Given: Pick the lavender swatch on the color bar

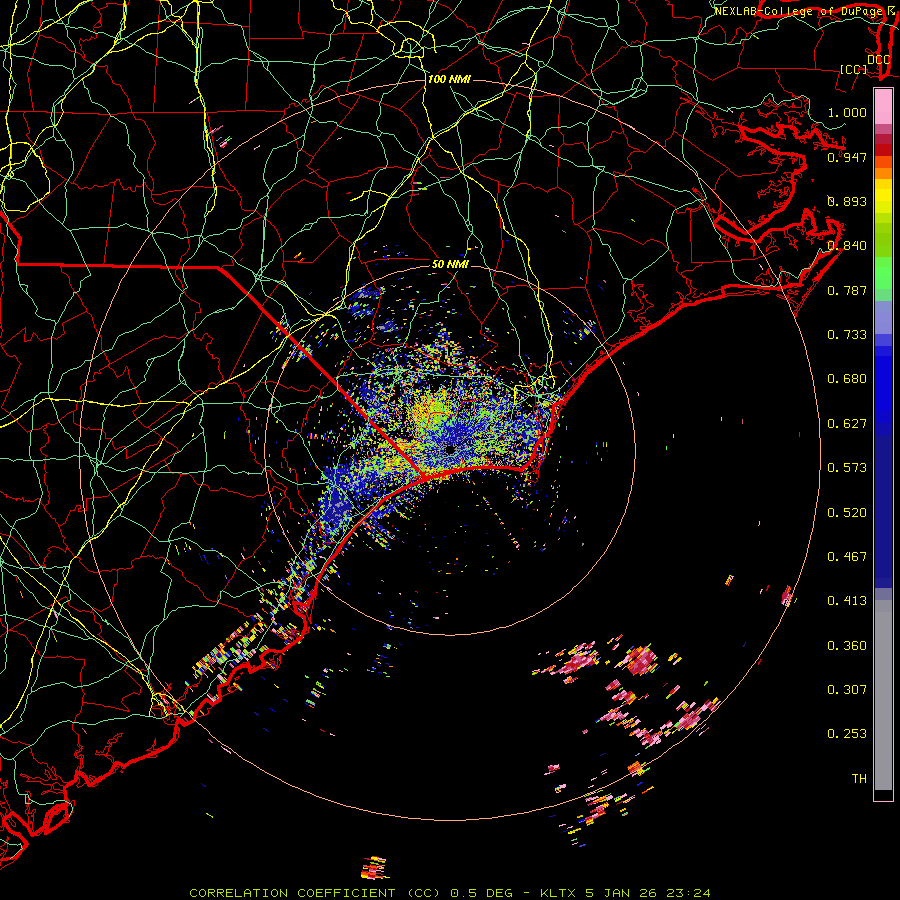Looking at the screenshot, I should tap(883, 317).
